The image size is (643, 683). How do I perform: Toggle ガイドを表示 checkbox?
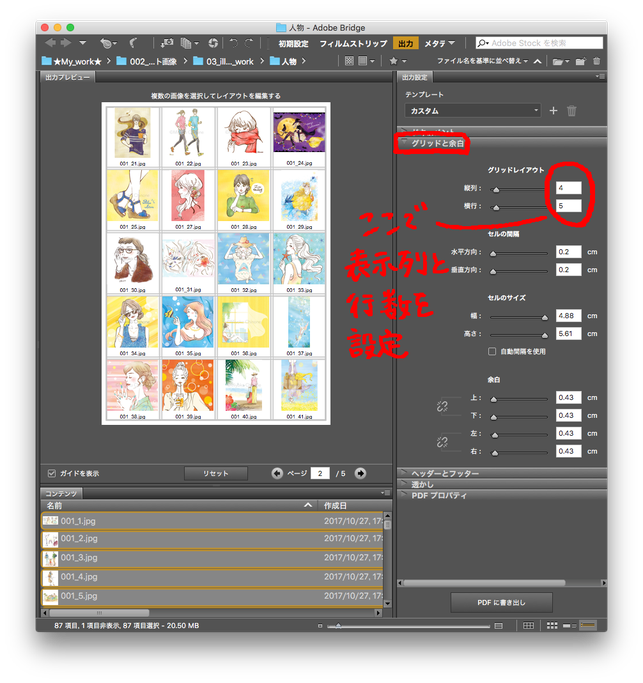click(52, 473)
